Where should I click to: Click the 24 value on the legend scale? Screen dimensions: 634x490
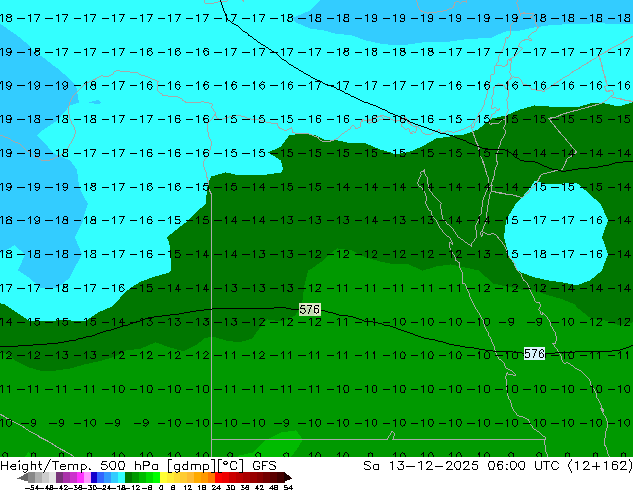click(x=216, y=487)
